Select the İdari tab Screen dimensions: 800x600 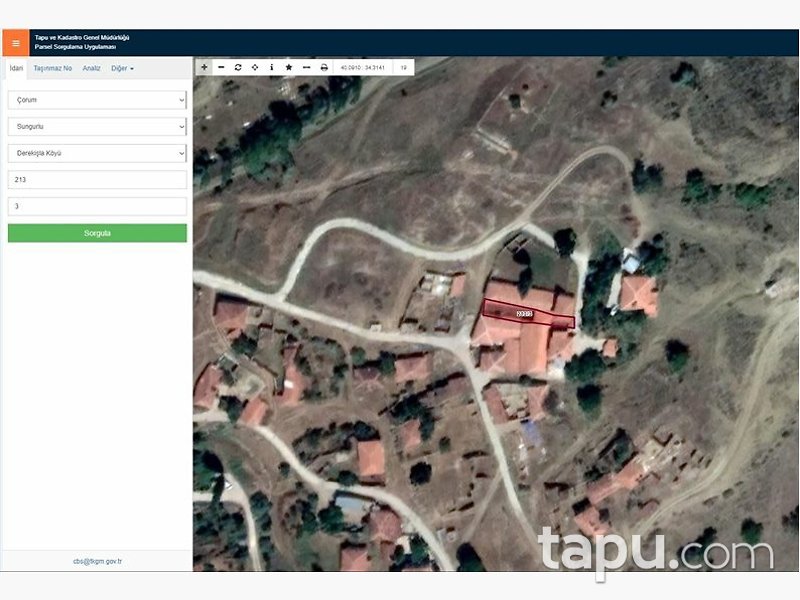(x=18, y=69)
